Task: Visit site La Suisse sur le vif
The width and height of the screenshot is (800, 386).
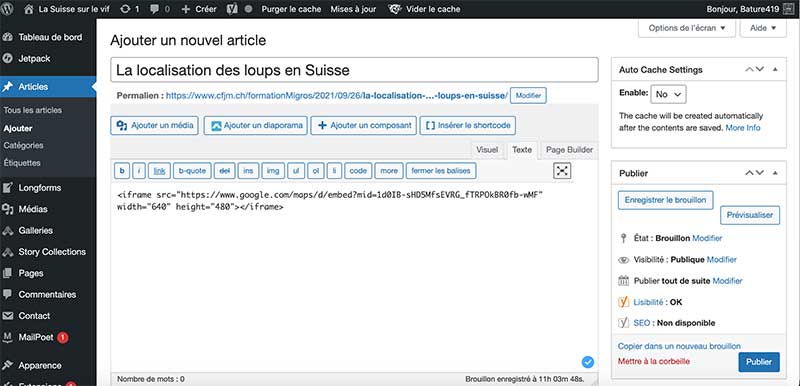Action: coord(67,9)
